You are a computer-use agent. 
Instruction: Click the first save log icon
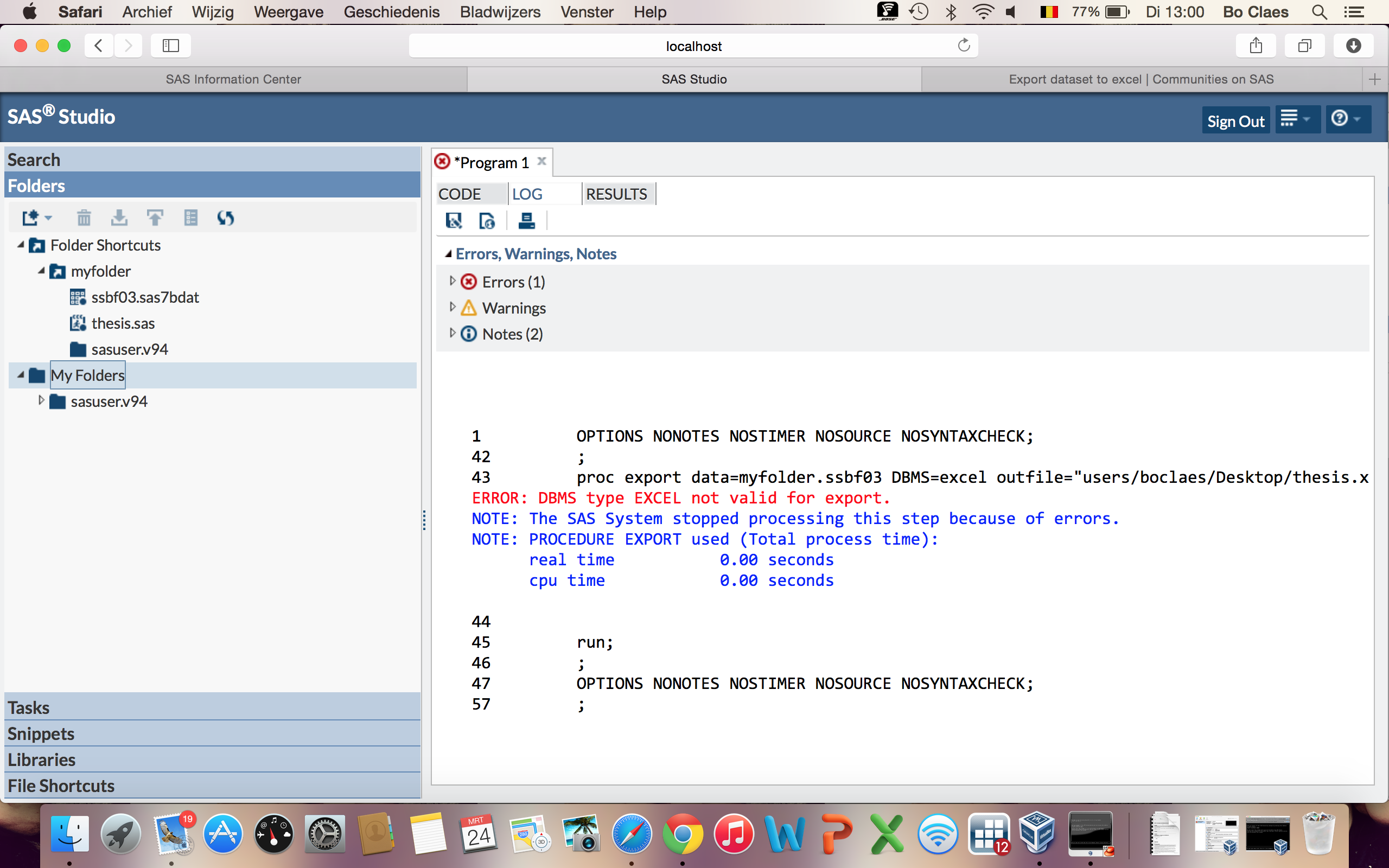click(x=454, y=220)
